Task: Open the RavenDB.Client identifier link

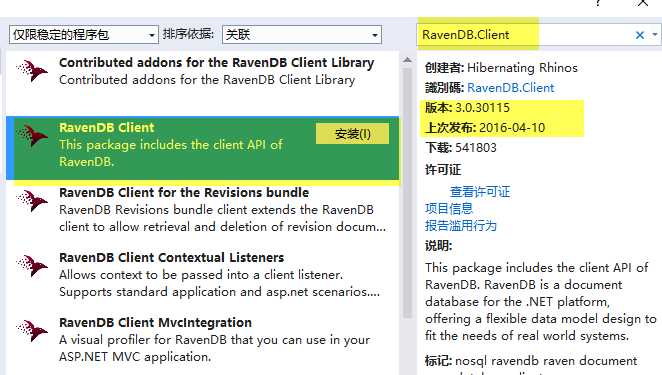Action: click(x=510, y=88)
